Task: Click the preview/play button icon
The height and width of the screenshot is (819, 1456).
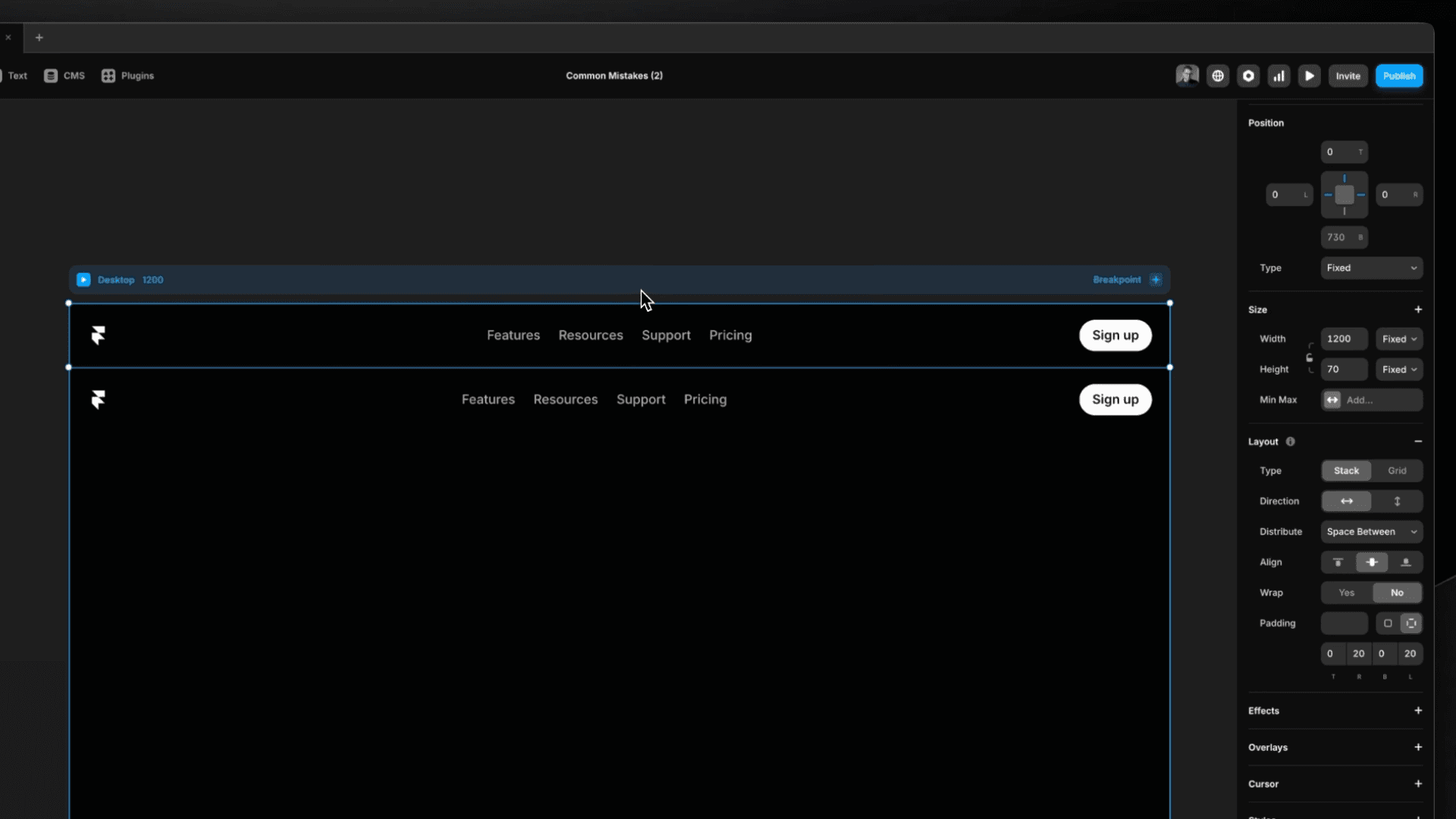Action: tap(1310, 76)
